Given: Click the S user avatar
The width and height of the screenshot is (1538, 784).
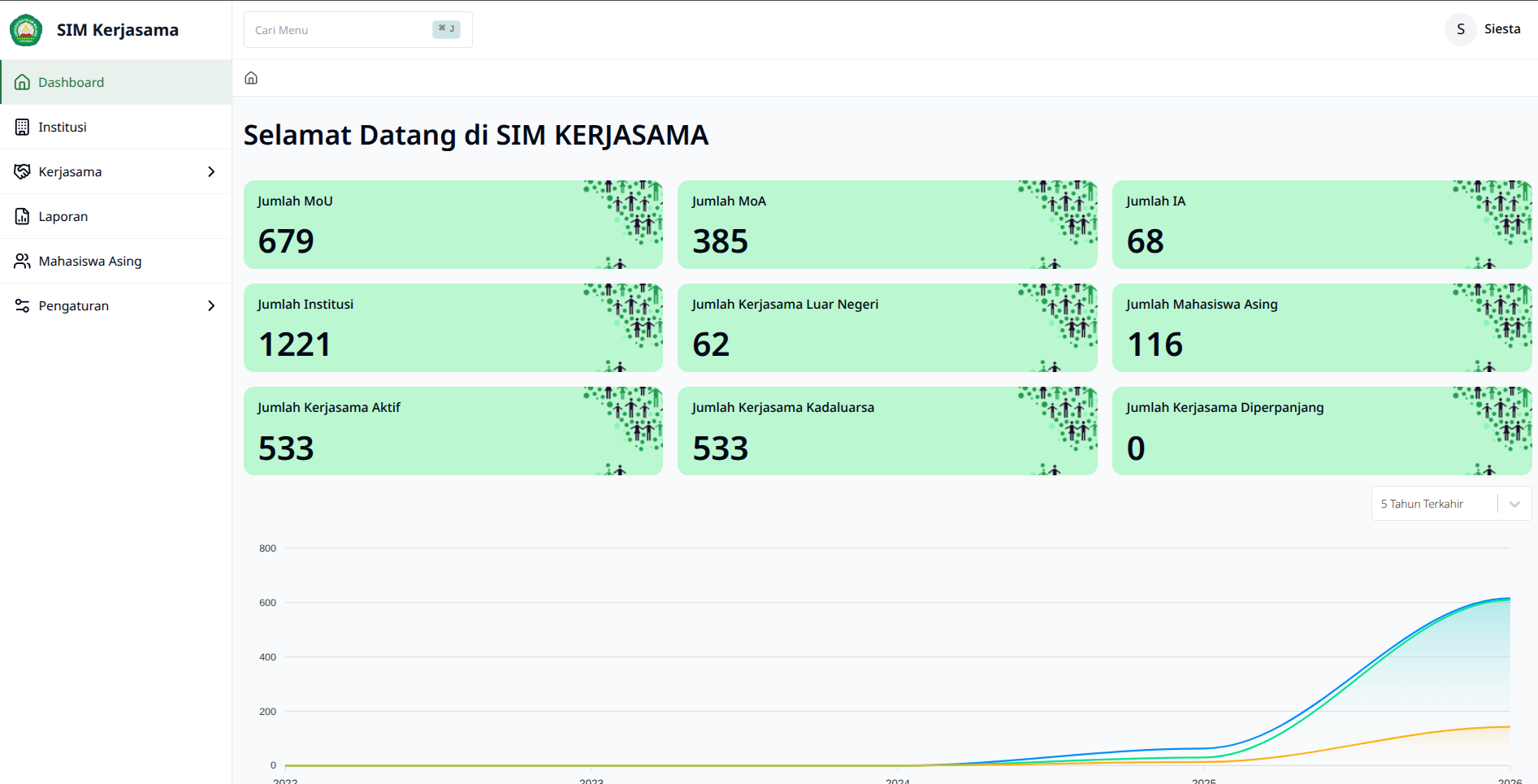Looking at the screenshot, I should click(1461, 29).
